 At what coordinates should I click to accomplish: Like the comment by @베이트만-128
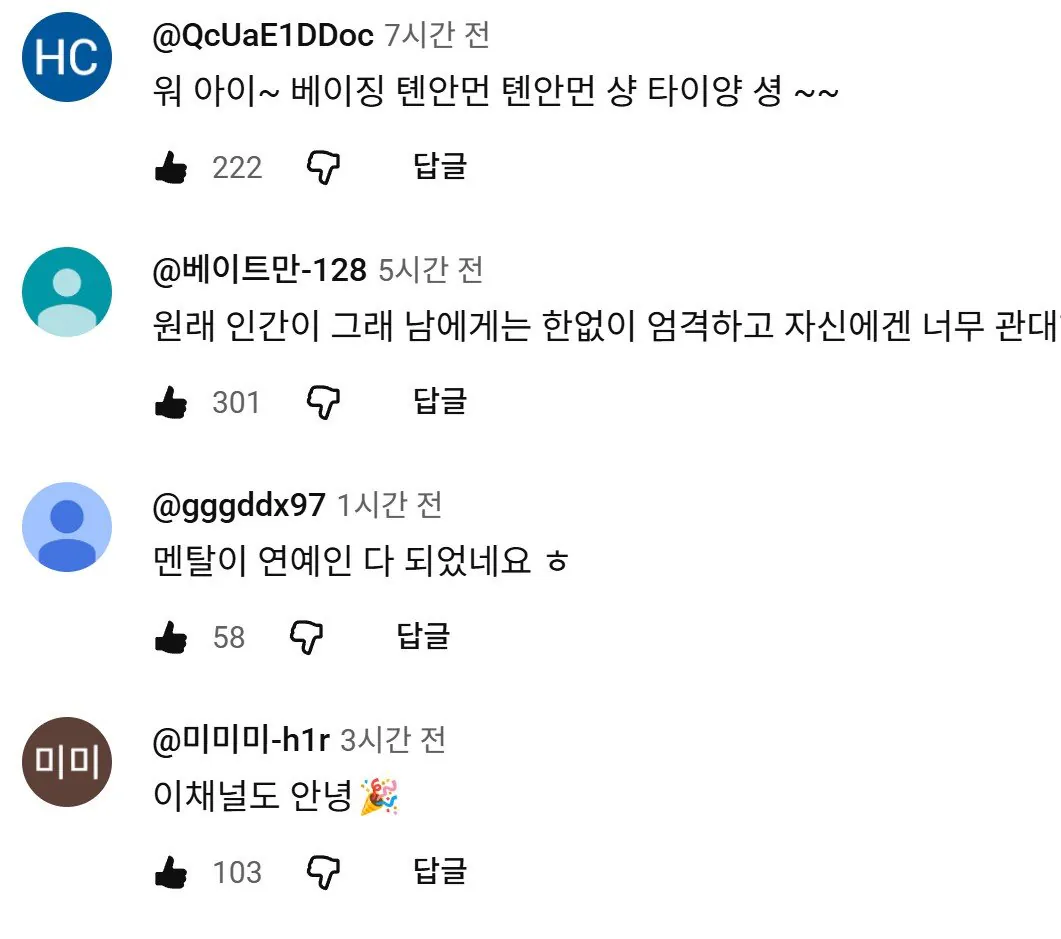tap(171, 402)
